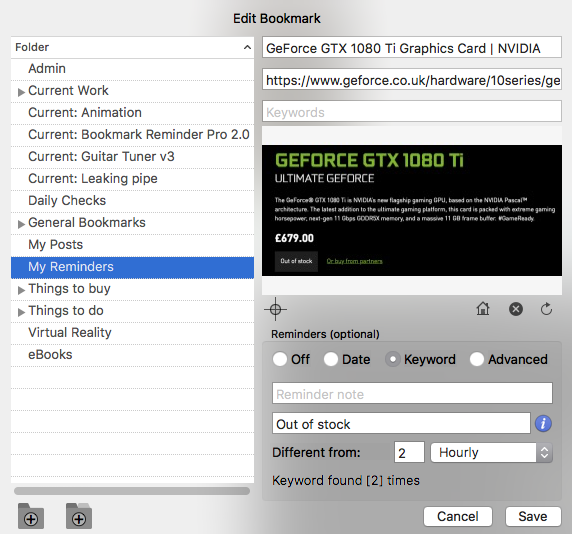Click the bookmark URL field

412,79
